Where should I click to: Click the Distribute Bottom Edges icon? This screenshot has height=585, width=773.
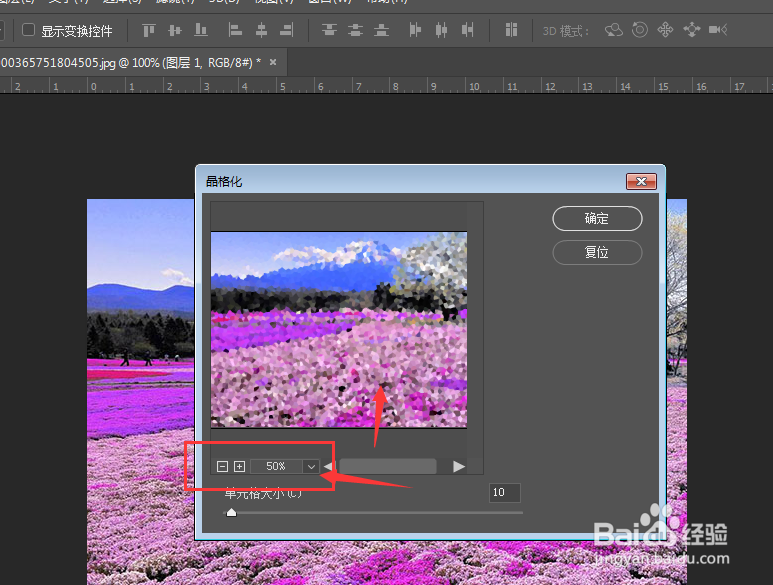pyautogui.click(x=381, y=31)
